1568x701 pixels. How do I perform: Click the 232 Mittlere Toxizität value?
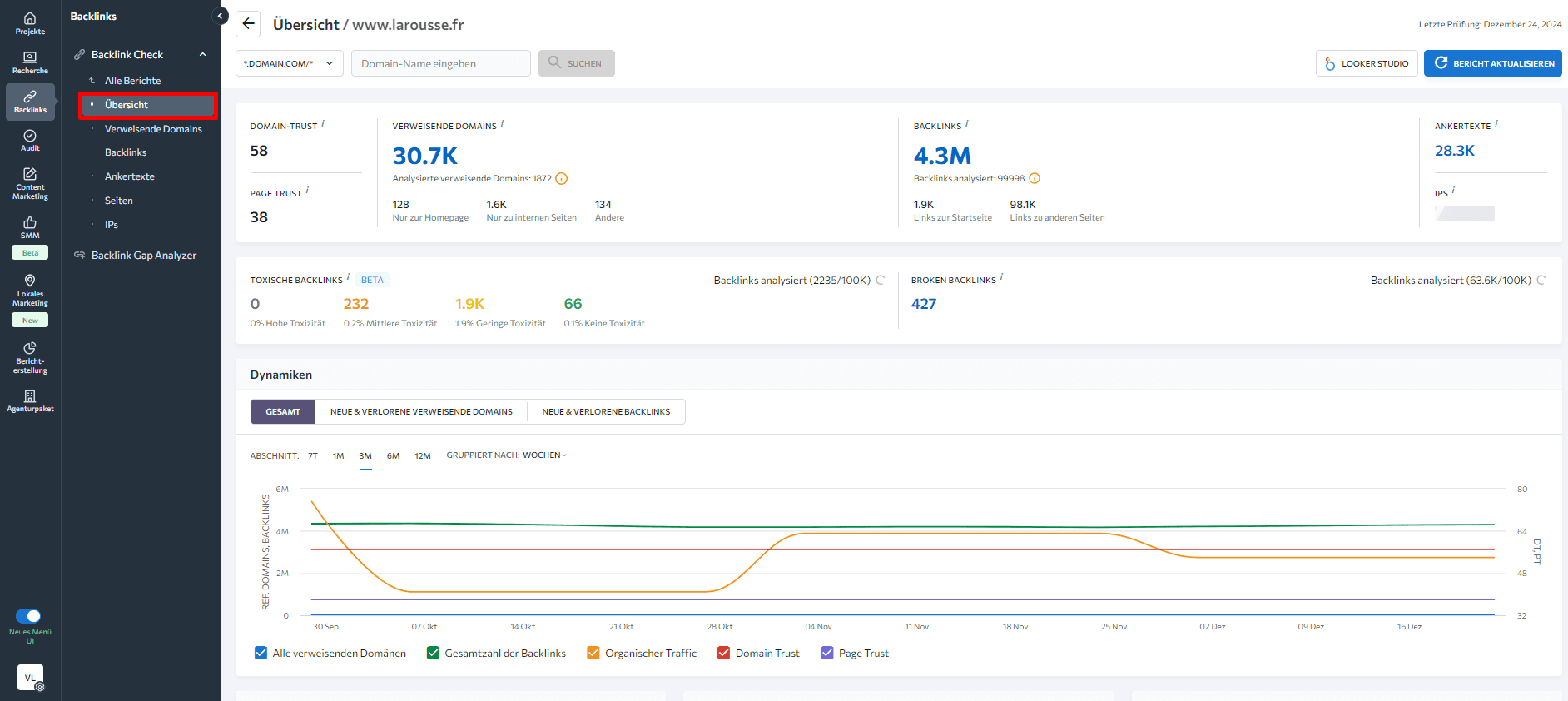356,304
